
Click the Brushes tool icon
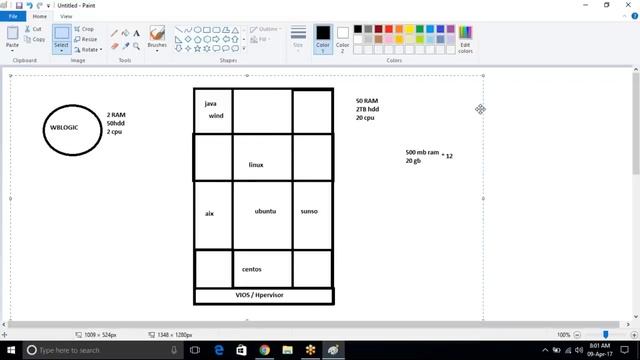coord(157,33)
